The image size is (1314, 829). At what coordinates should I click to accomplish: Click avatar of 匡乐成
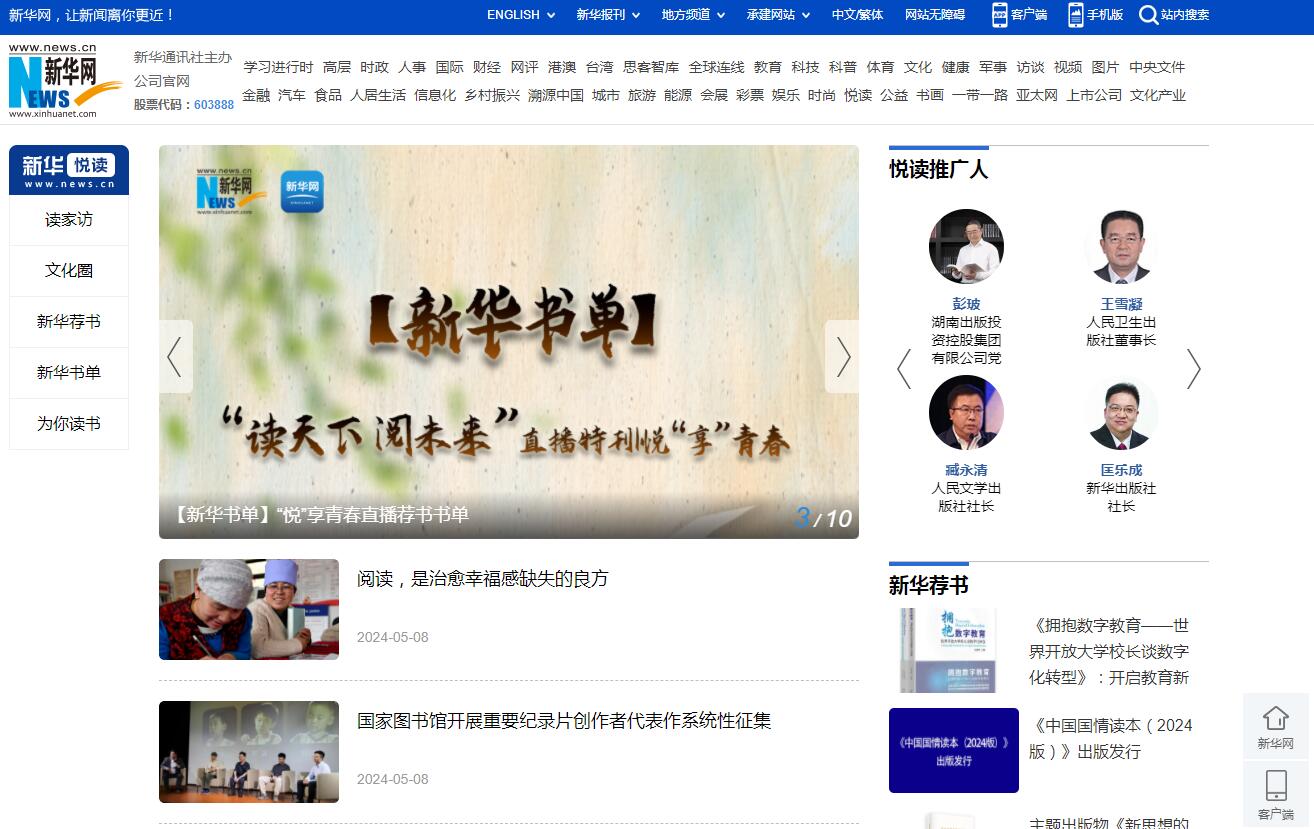pyautogui.click(x=1121, y=413)
